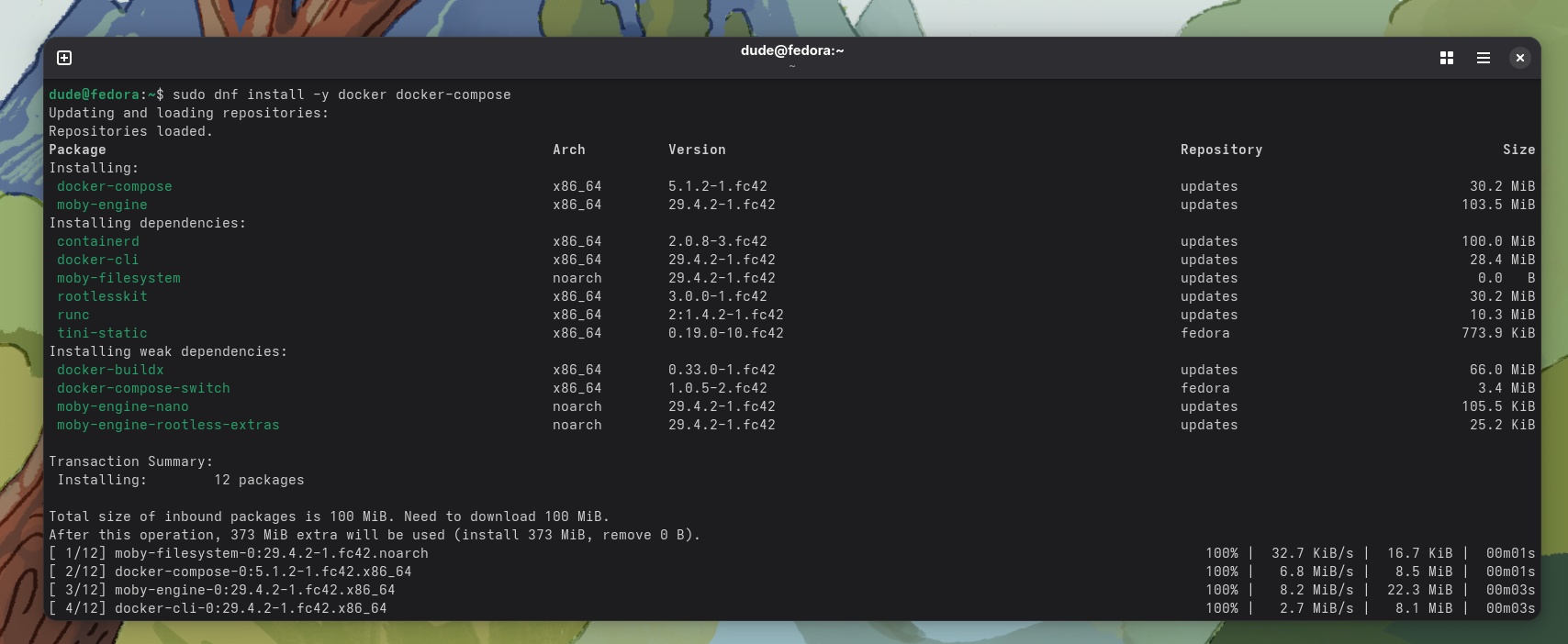Close the terminal window
The width and height of the screenshot is (1568, 644).
(x=1520, y=58)
